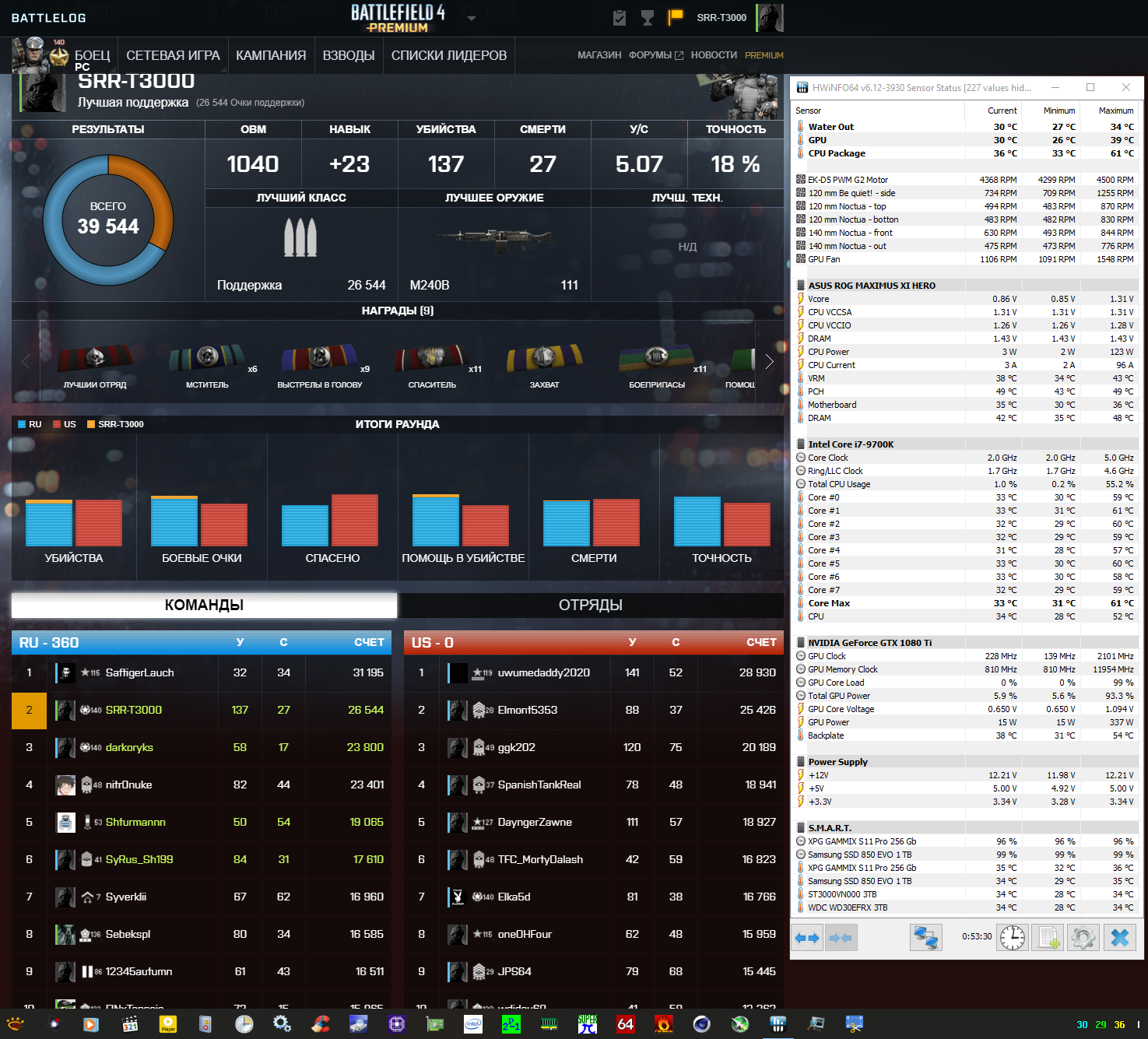1148x1039 pixels.
Task: Select the МСТИТЕЛЬ ribbon award
Action: [207, 358]
